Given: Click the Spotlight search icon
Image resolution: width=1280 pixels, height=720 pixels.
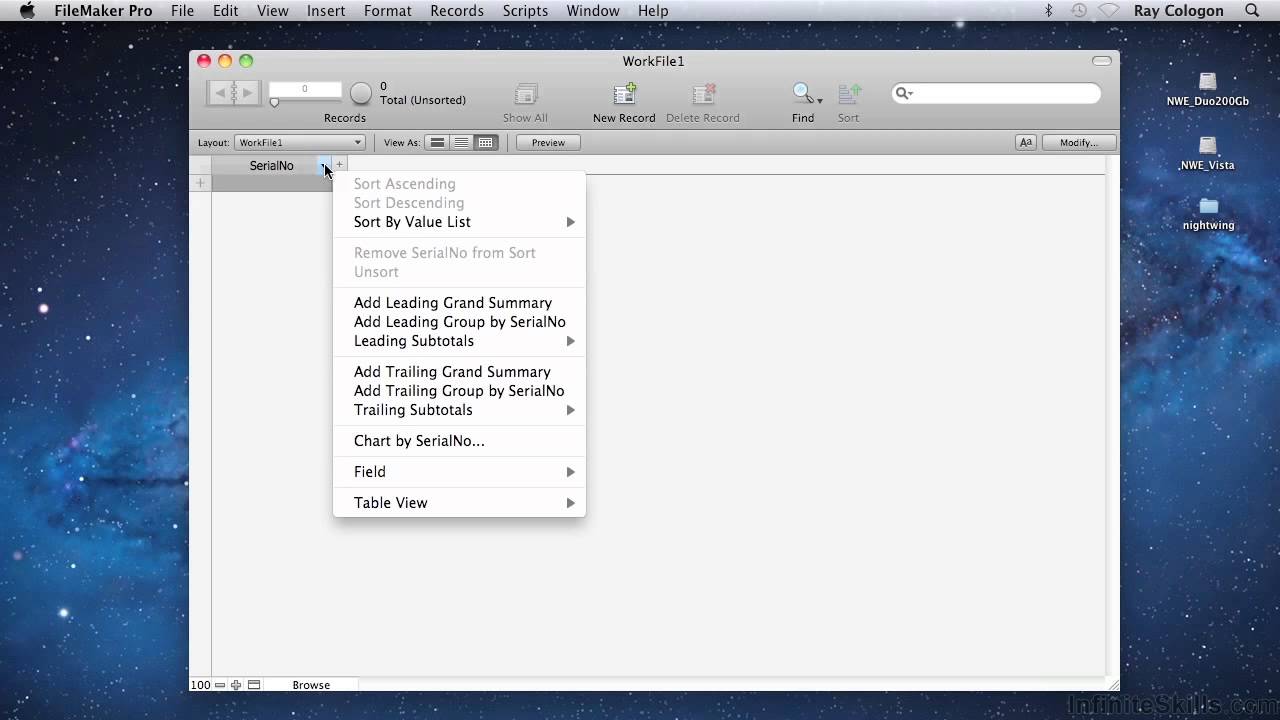Looking at the screenshot, I should coord(1252,11).
